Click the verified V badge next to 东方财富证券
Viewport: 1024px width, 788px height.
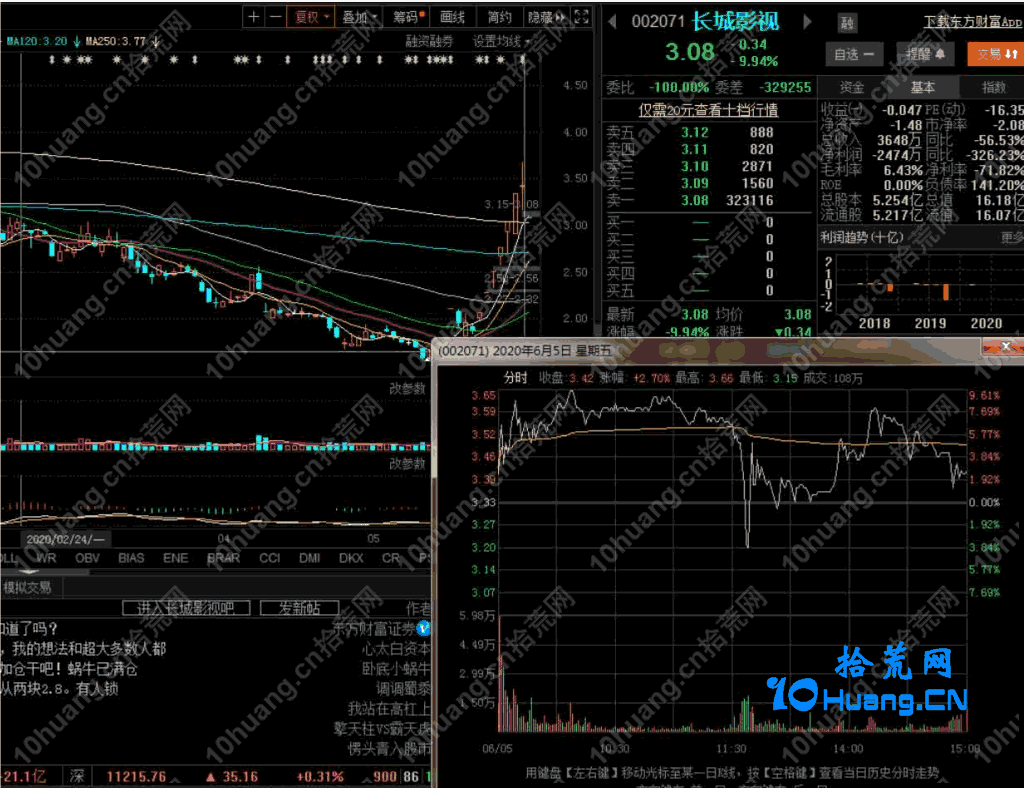click(423, 629)
